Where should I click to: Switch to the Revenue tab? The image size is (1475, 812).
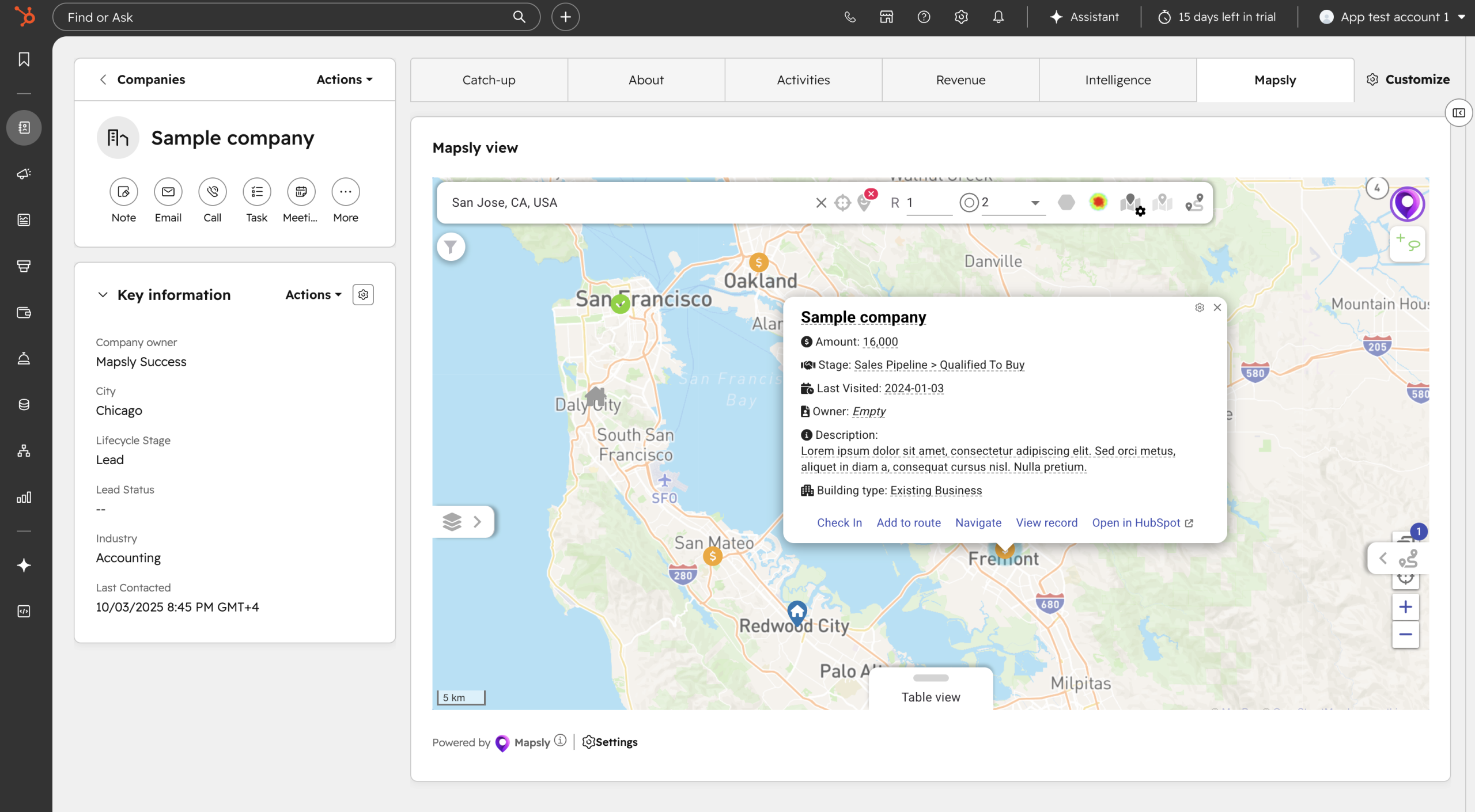960,80
